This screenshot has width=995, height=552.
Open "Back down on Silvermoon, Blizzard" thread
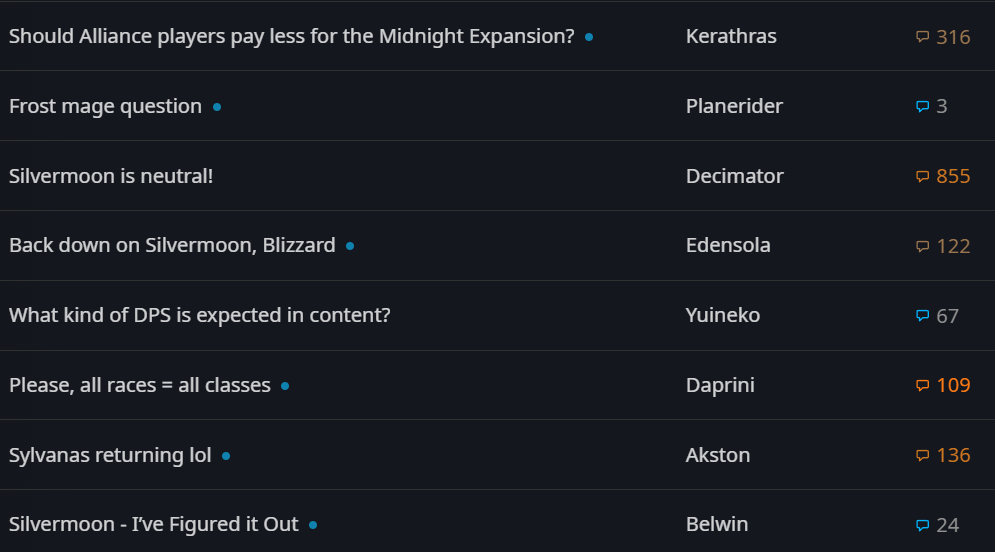[172, 245]
